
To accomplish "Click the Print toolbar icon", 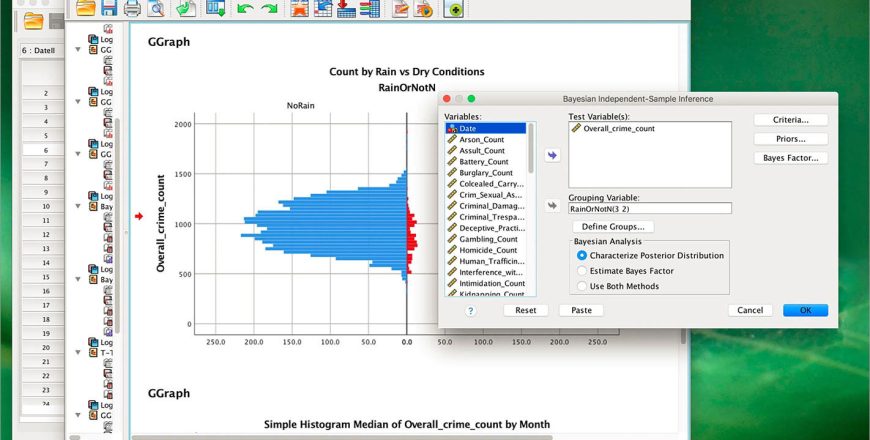I will coord(132,8).
